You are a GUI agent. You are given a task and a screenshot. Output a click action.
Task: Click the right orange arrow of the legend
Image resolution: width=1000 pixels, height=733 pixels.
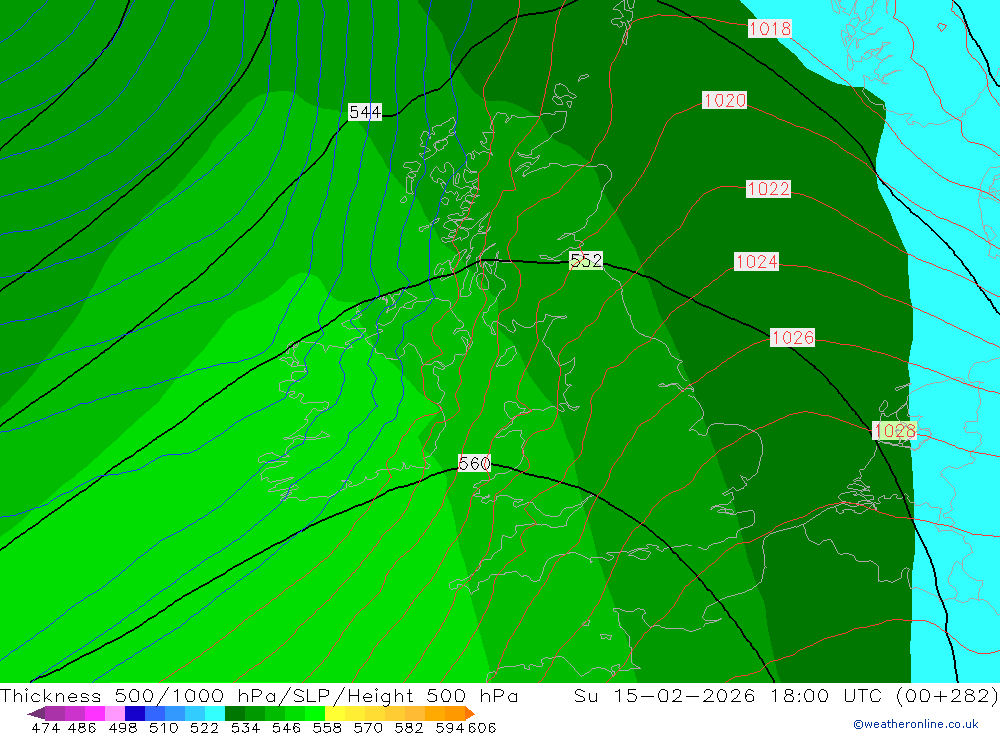(470, 713)
